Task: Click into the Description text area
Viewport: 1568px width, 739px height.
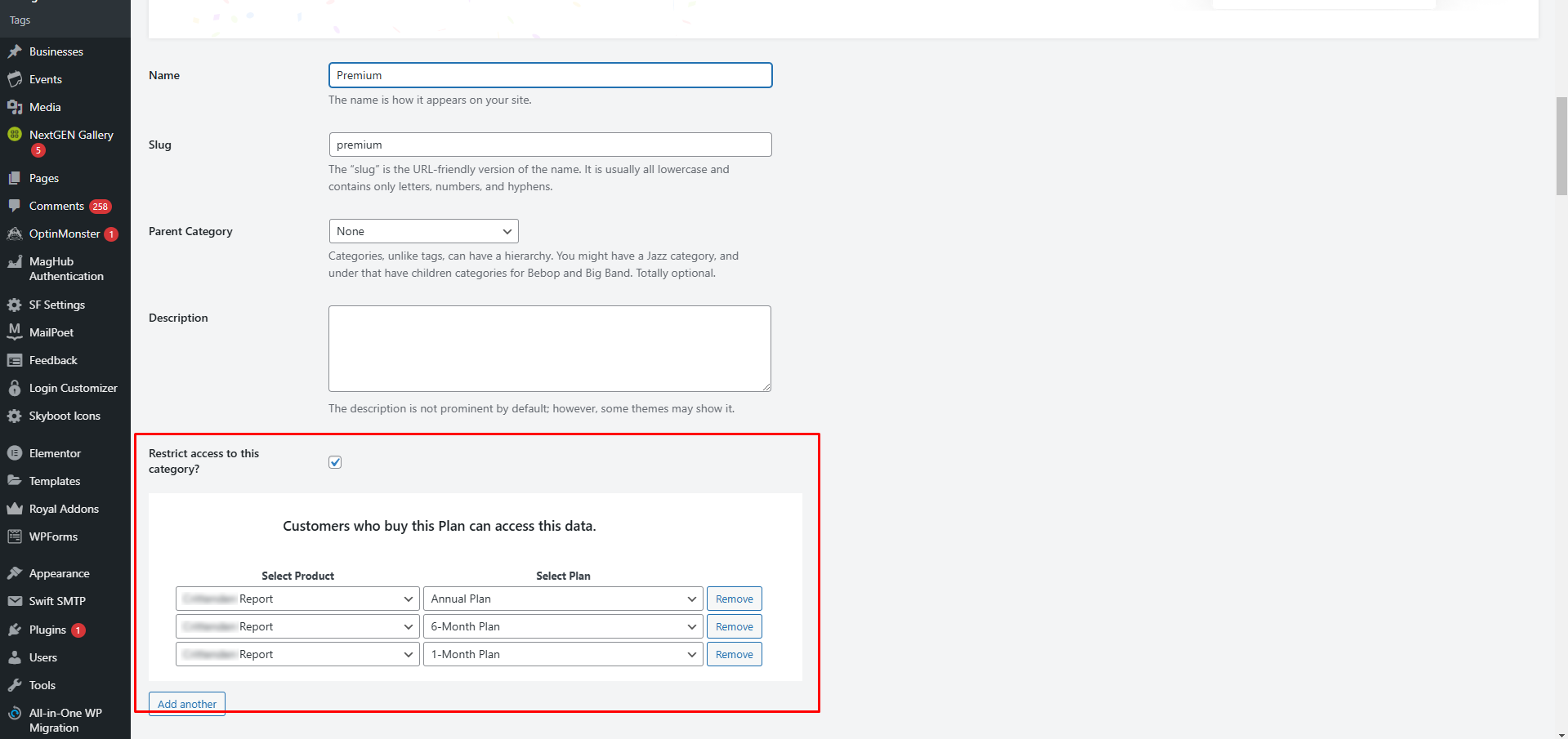Action: [x=549, y=349]
